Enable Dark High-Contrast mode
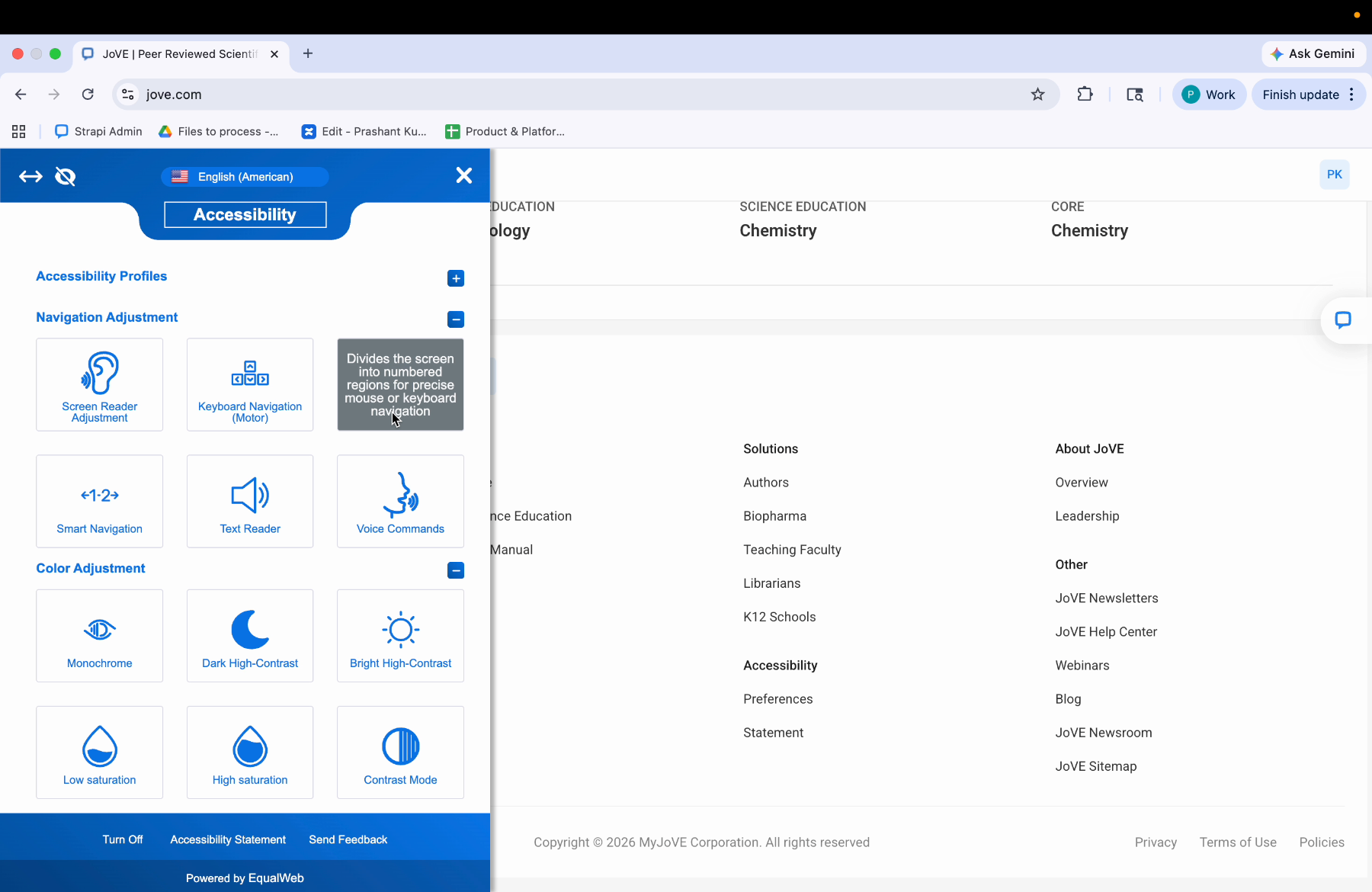 pyautogui.click(x=250, y=636)
